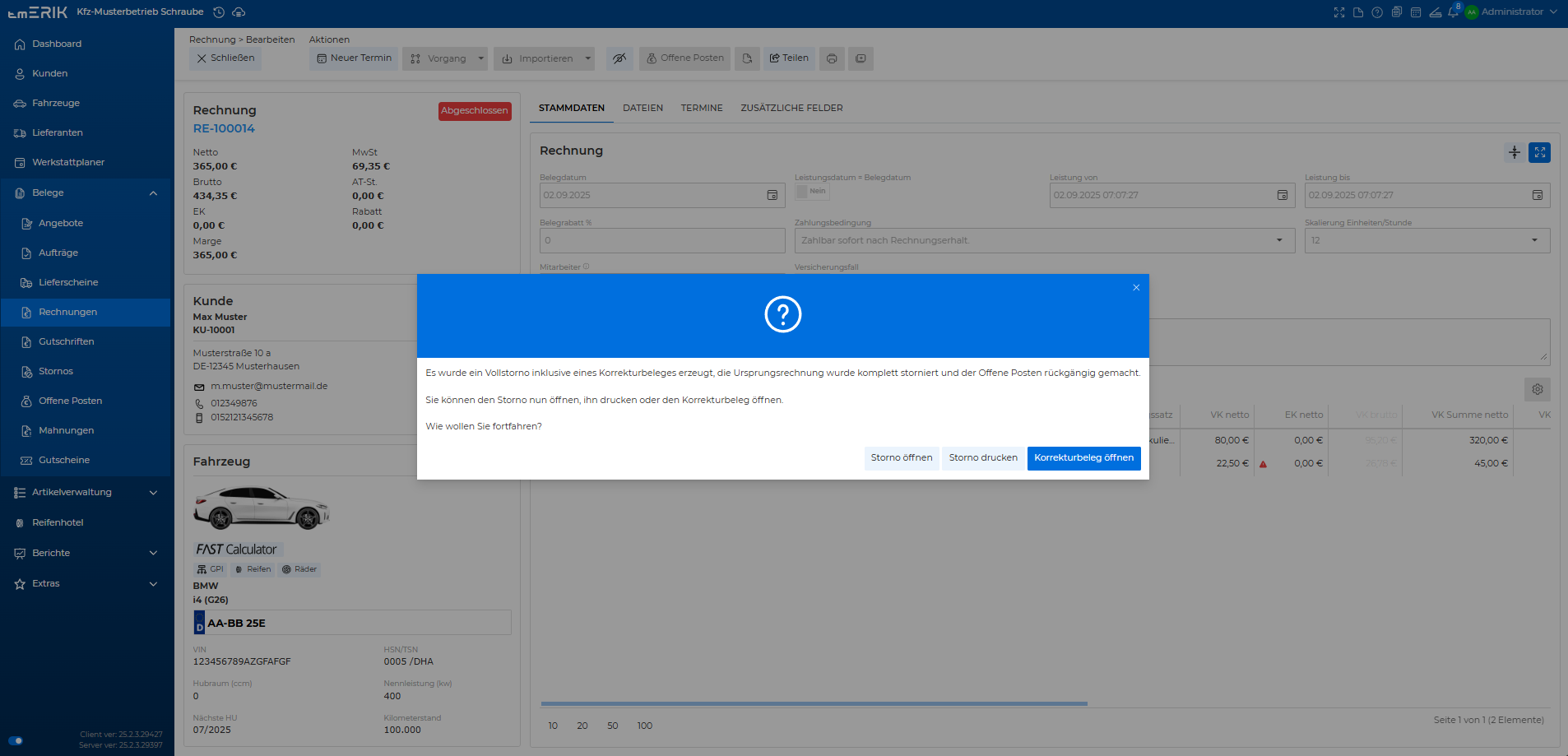Open the new document page icon in top bar
This screenshot has height=756, width=1568.
(1358, 12)
